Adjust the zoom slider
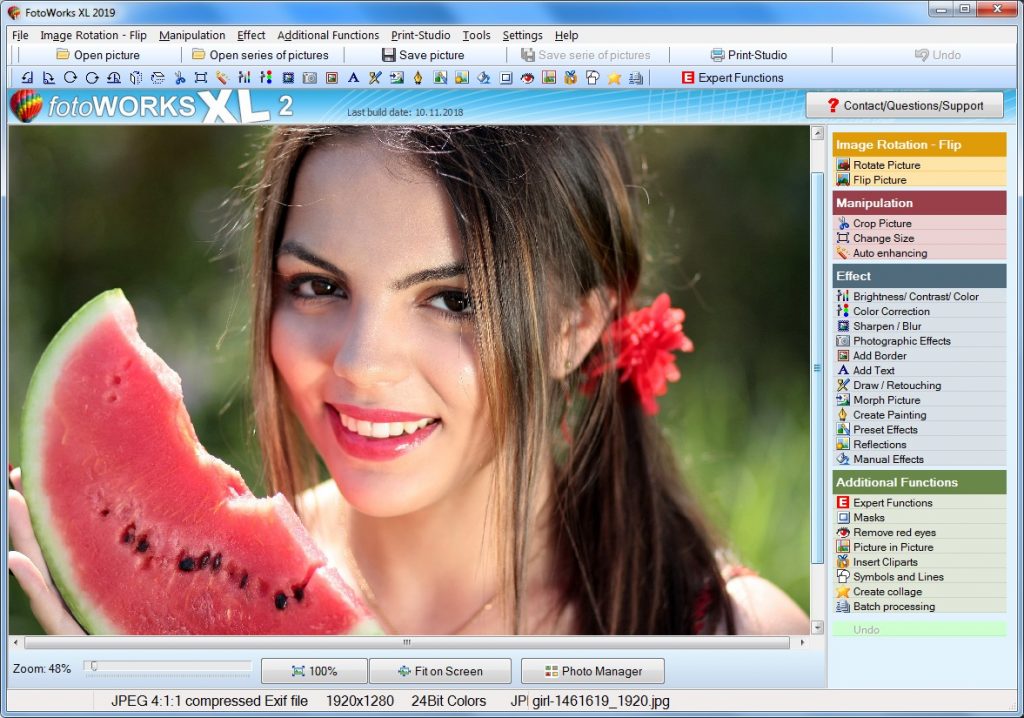Screen dimensions: 1024x718 coord(95,664)
